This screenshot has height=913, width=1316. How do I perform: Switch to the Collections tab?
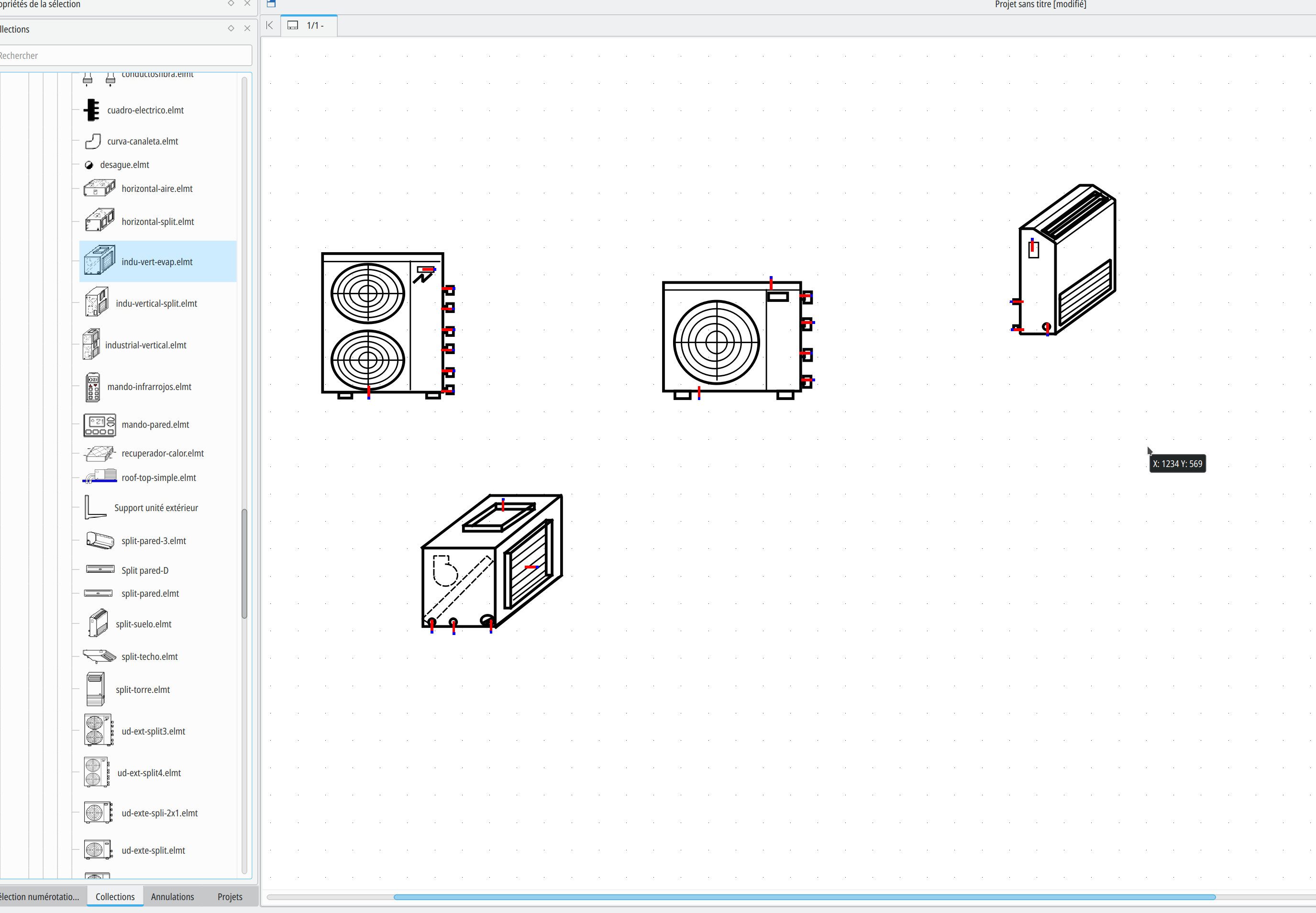(115, 896)
